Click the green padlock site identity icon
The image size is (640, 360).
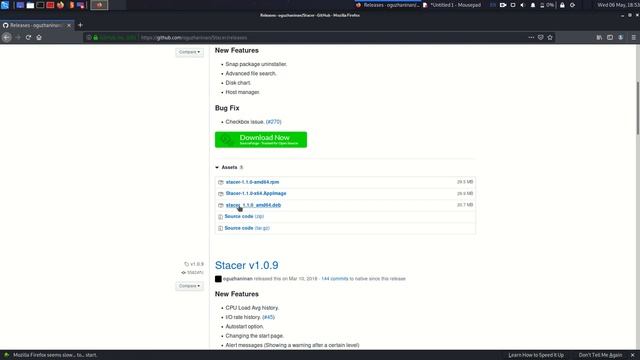(x=96, y=38)
